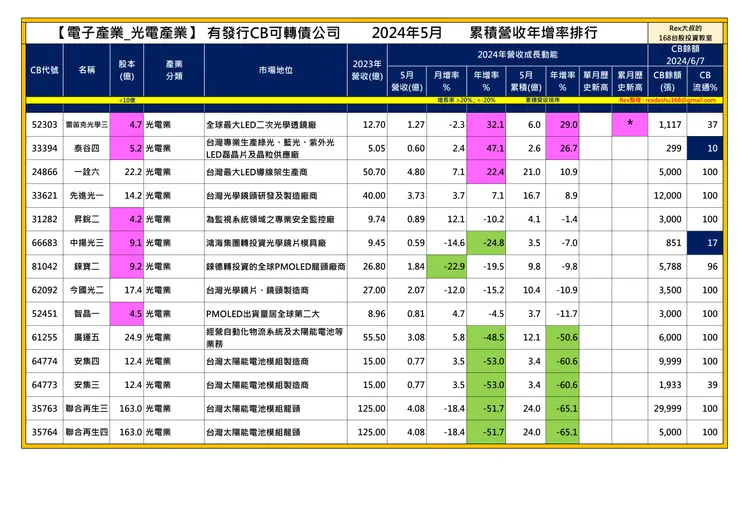Click CB code 61255

point(44,337)
